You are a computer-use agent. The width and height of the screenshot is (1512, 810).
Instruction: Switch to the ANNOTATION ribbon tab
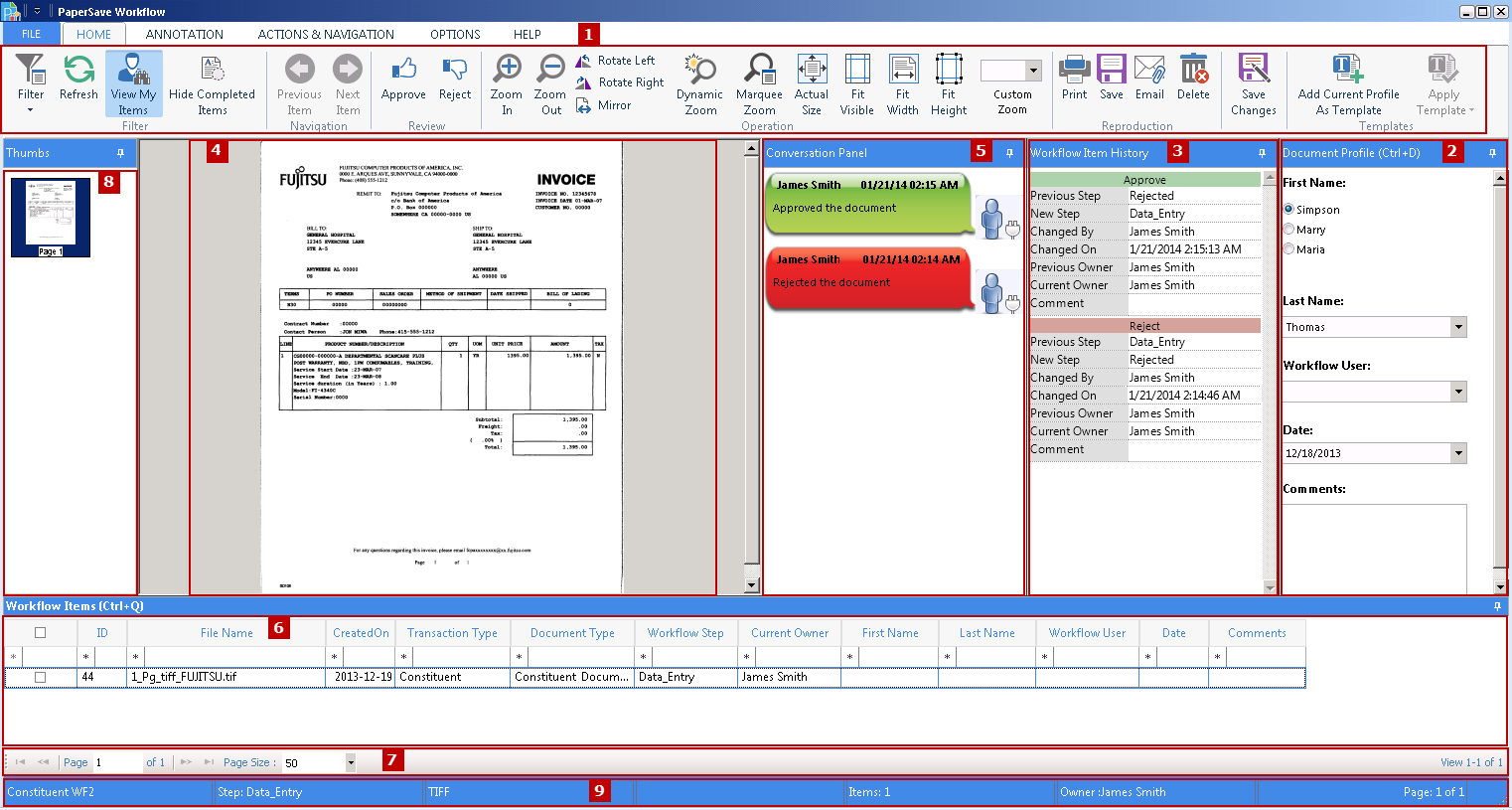185,34
